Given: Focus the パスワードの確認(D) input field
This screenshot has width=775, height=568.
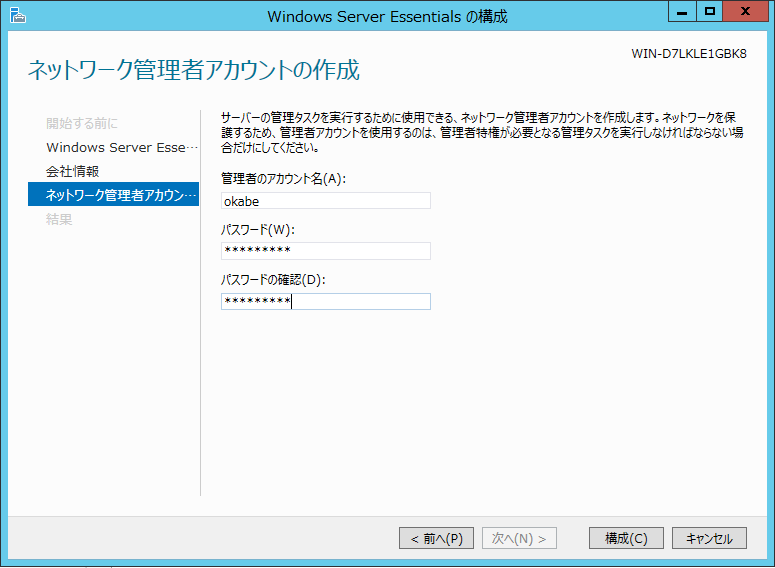Looking at the screenshot, I should pyautogui.click(x=326, y=302).
